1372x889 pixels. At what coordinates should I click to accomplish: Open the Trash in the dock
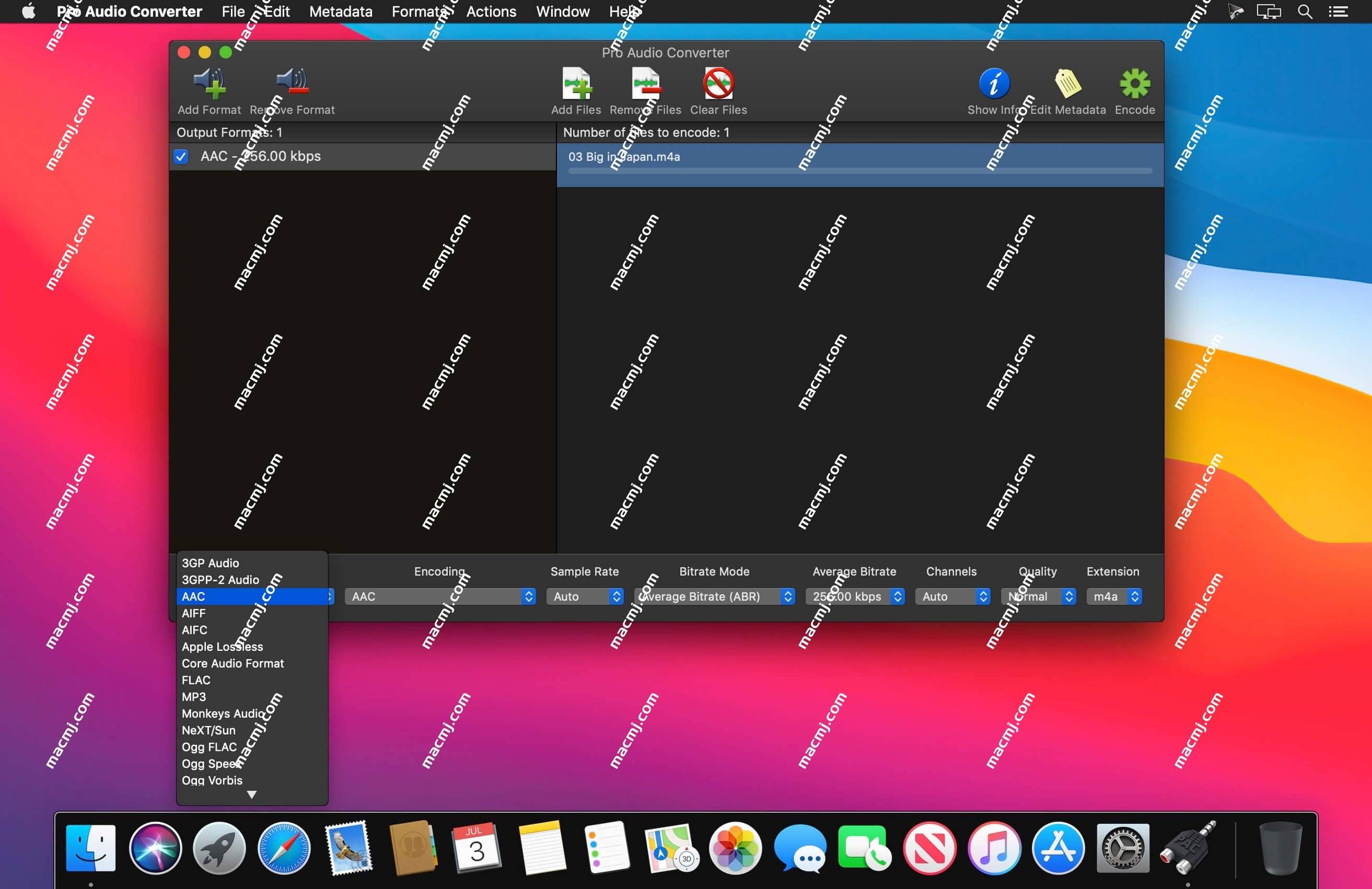coord(1281,848)
